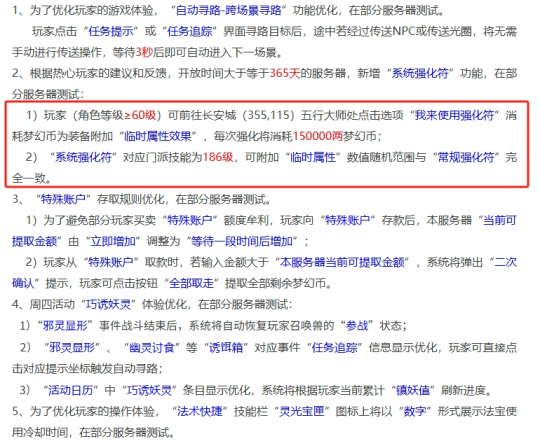This screenshot has height=448, width=540.
Task: Click the blue 任务提示 text in item one
Action: tap(111, 31)
